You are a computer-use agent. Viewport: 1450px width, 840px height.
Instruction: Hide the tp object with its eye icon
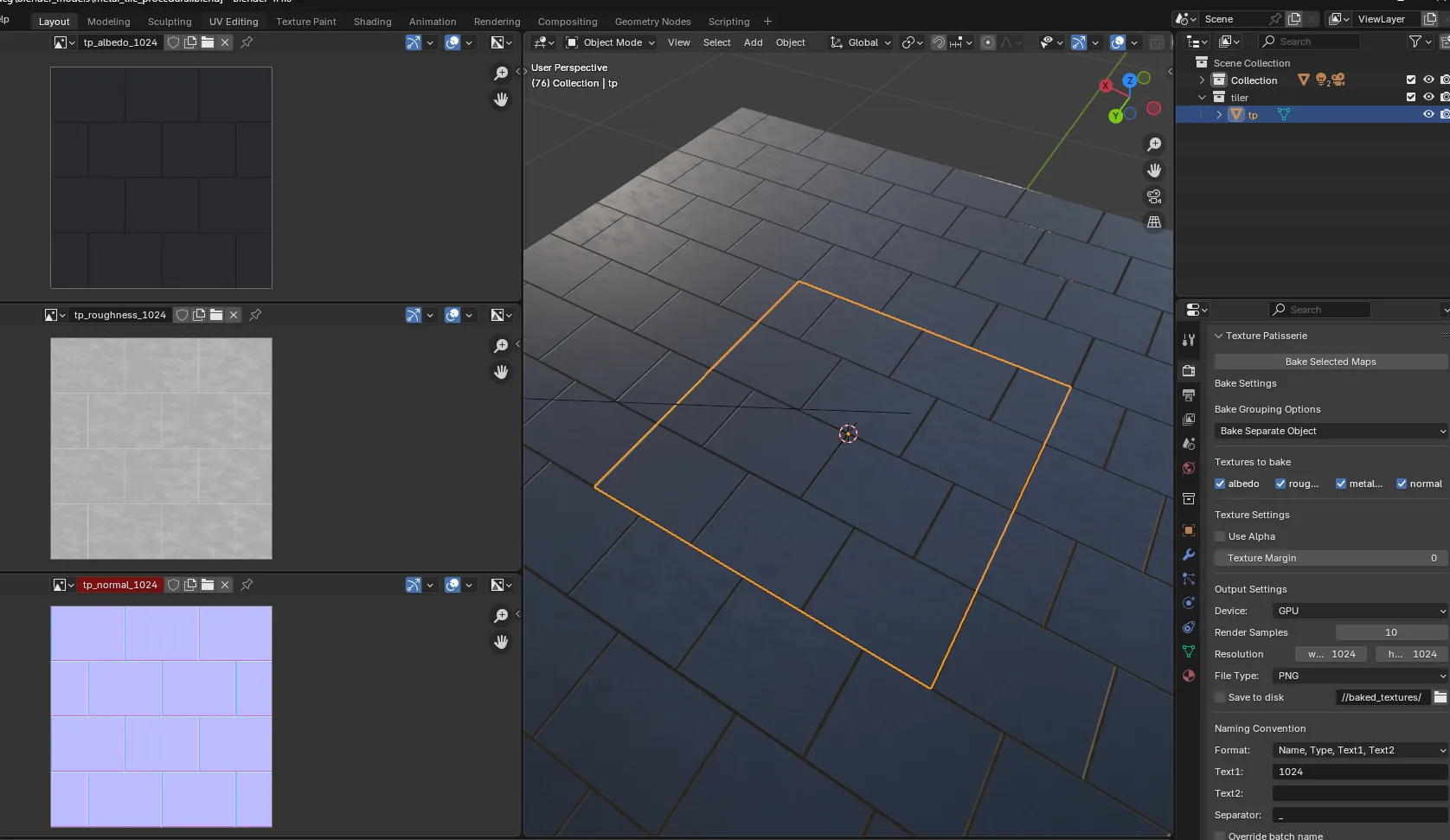click(1428, 114)
